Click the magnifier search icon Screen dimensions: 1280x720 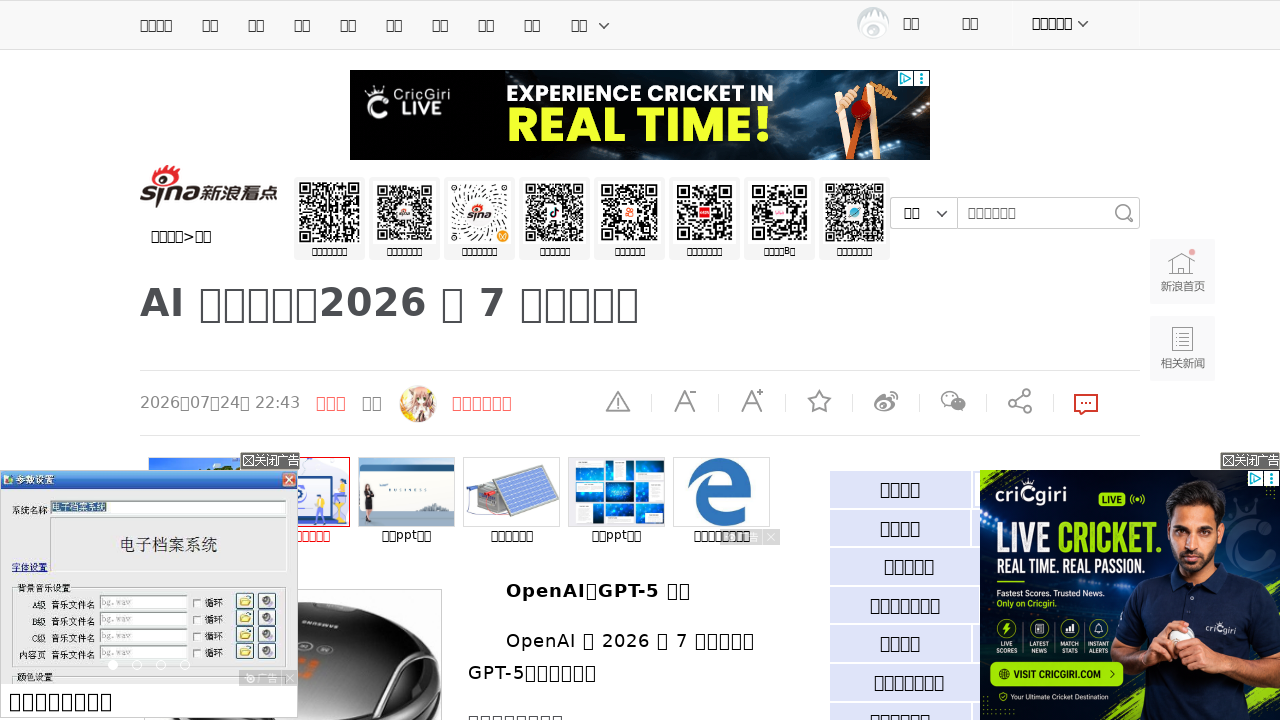(1124, 213)
